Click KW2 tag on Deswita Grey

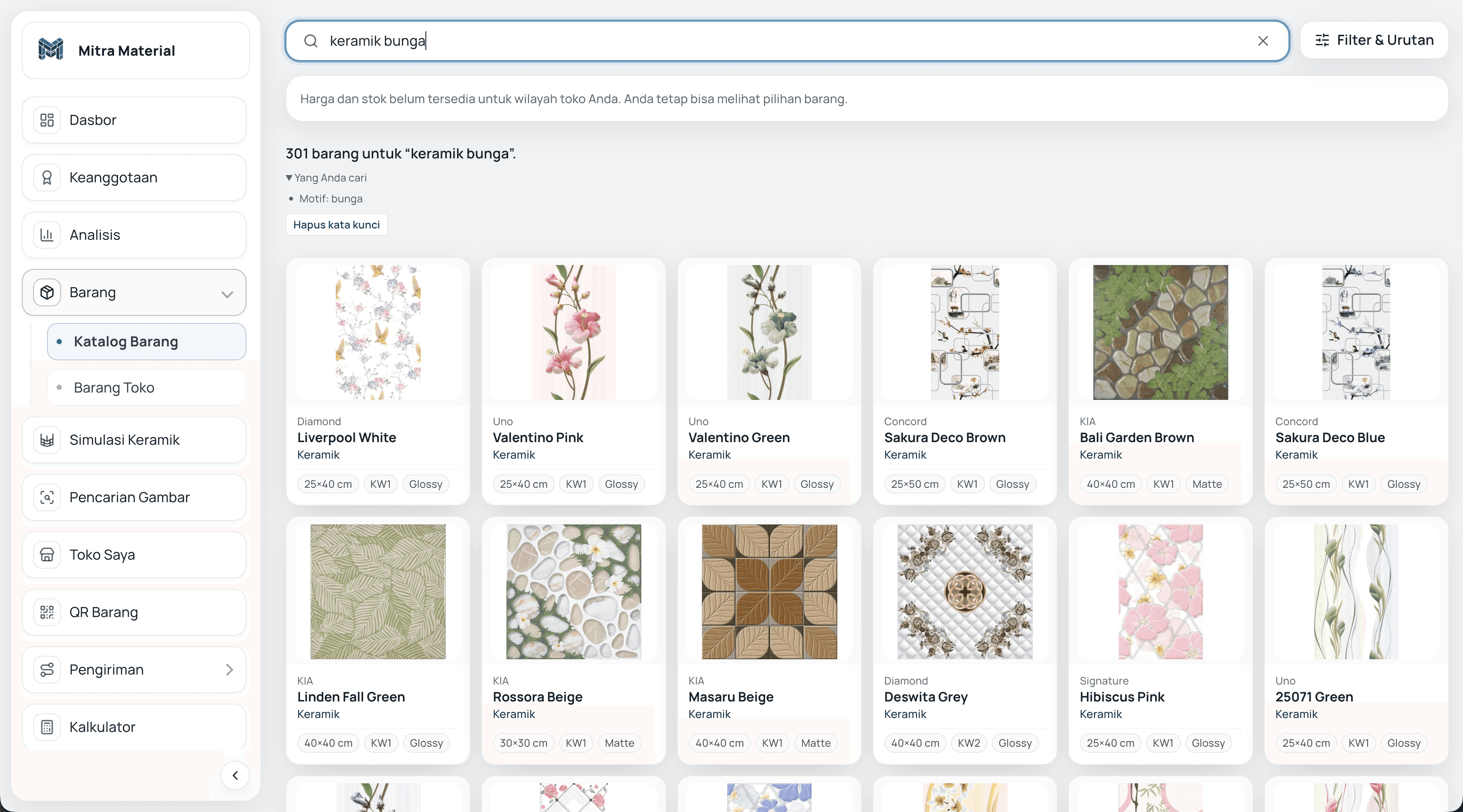[968, 743]
